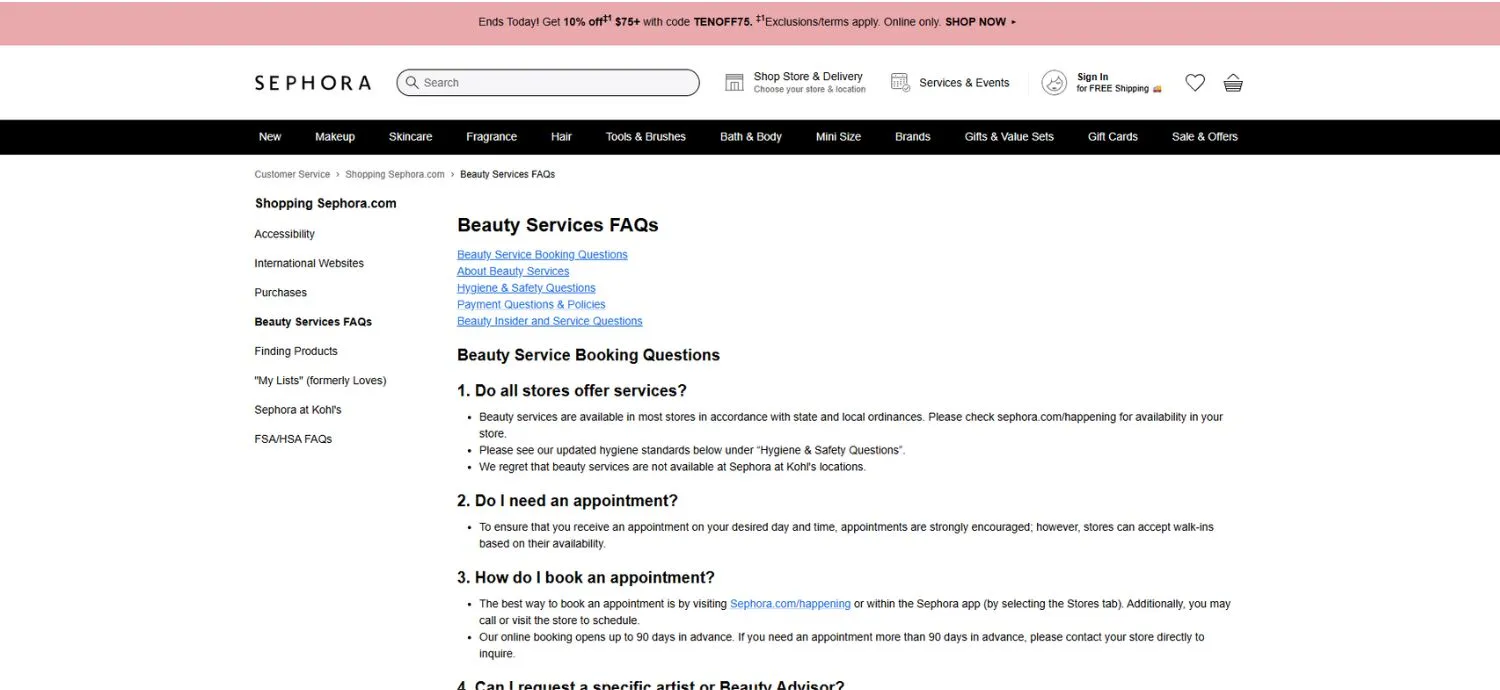
Task: Jump to About Beauty Services link
Action: (x=513, y=271)
